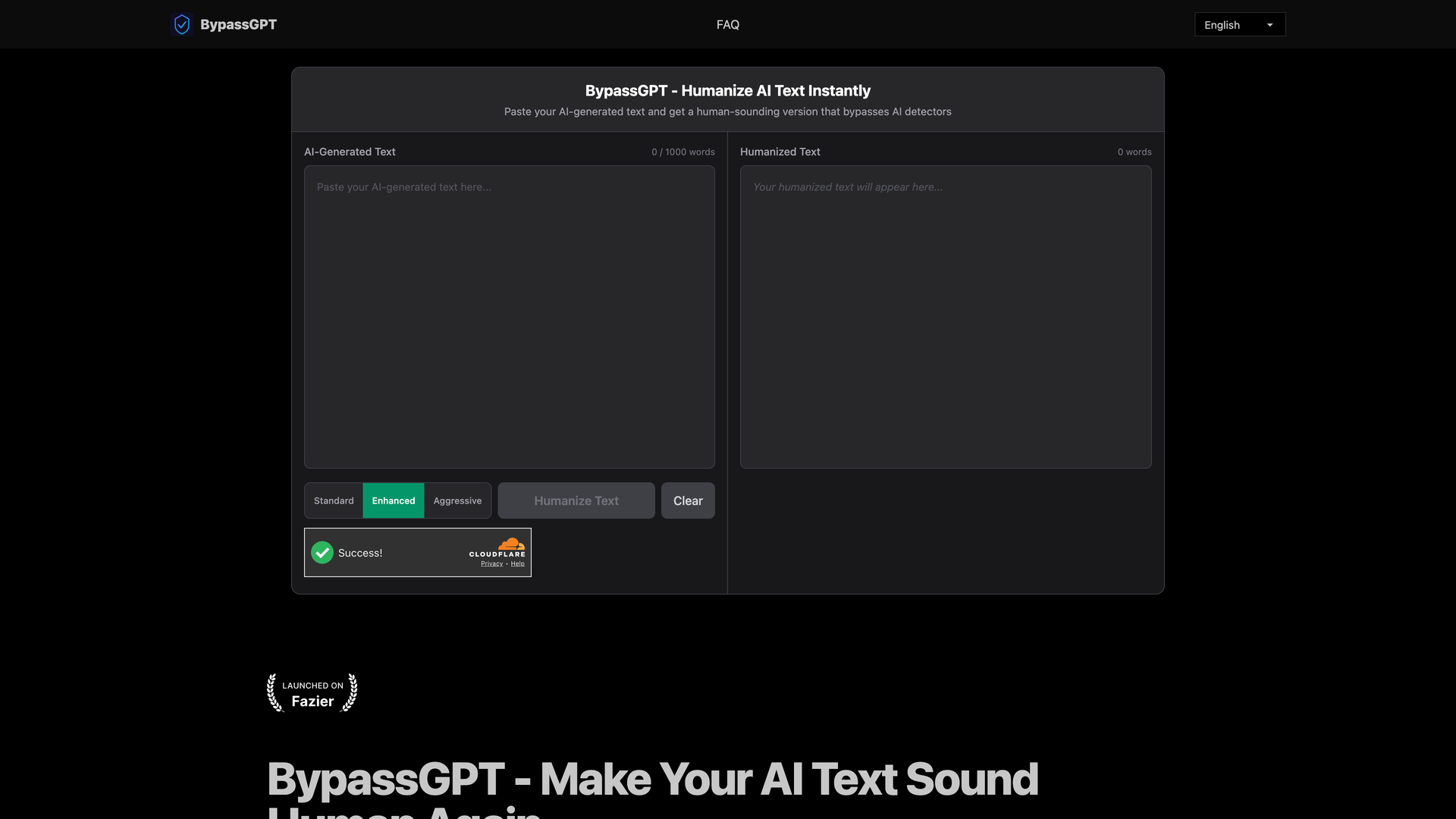This screenshot has width=1456, height=819.
Task: Click the Launched on Fazier badge
Action: pyautogui.click(x=312, y=693)
